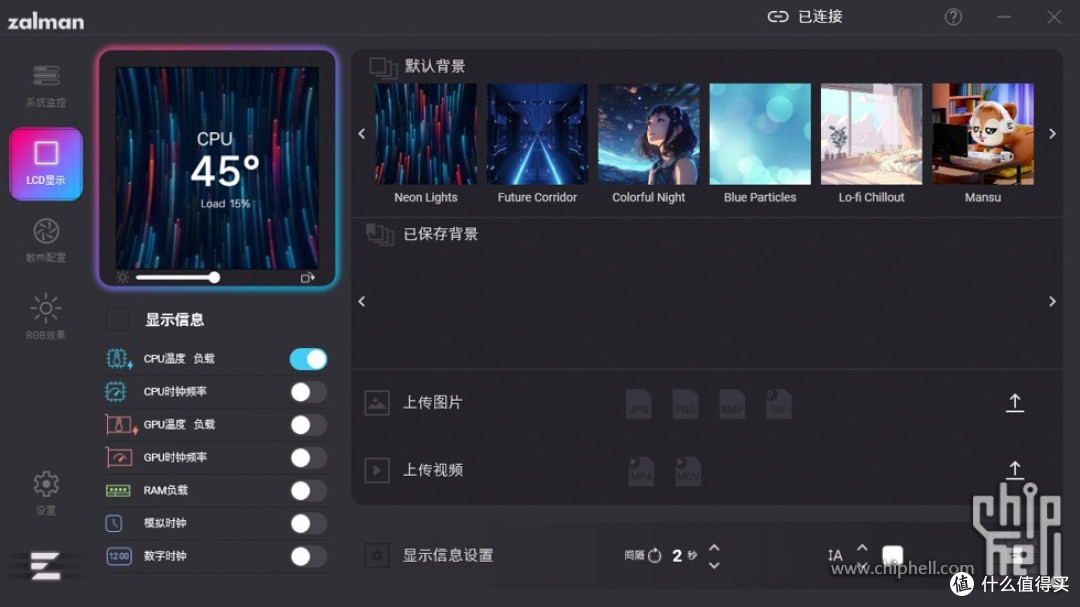Click the 上传图片 picture icon

(377, 403)
